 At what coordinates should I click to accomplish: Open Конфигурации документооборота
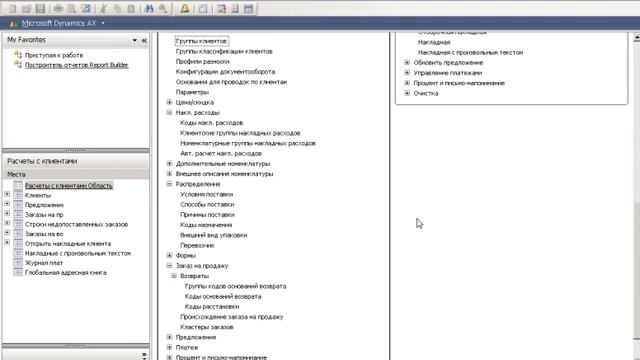tap(225, 72)
